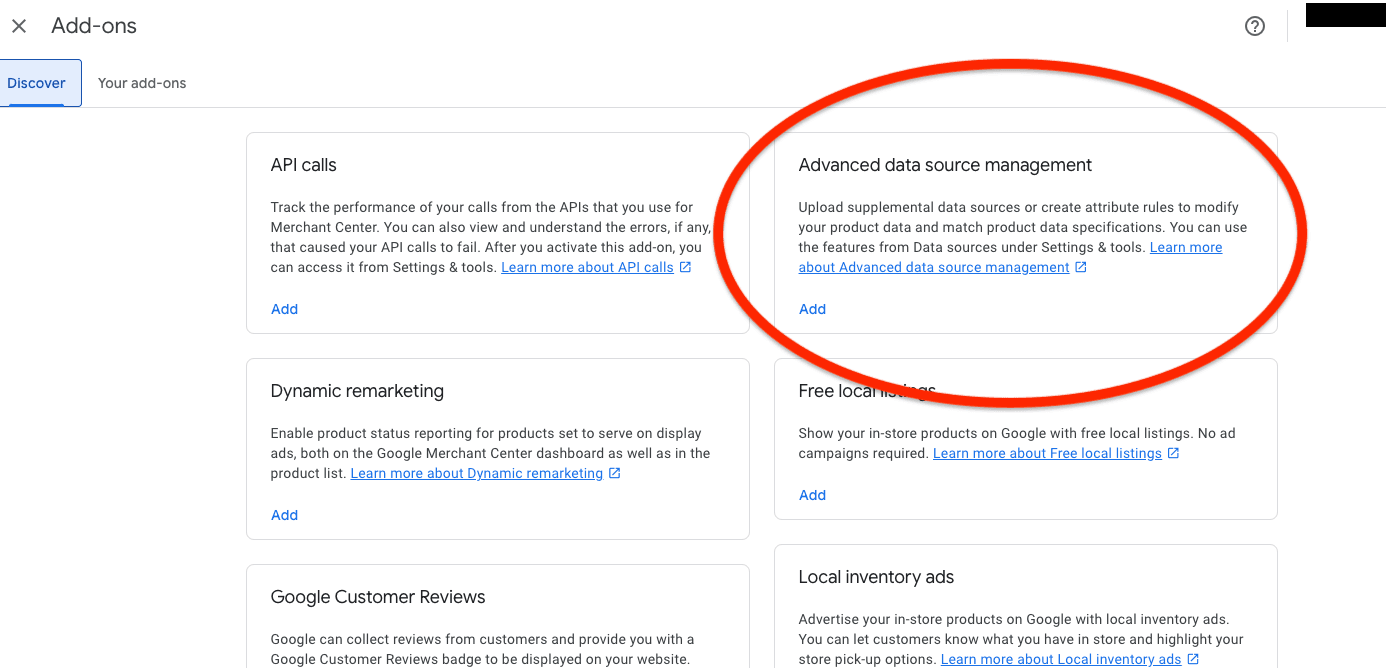1386x668 pixels.
Task: Close the Add-ons page with the X
Action: click(19, 26)
